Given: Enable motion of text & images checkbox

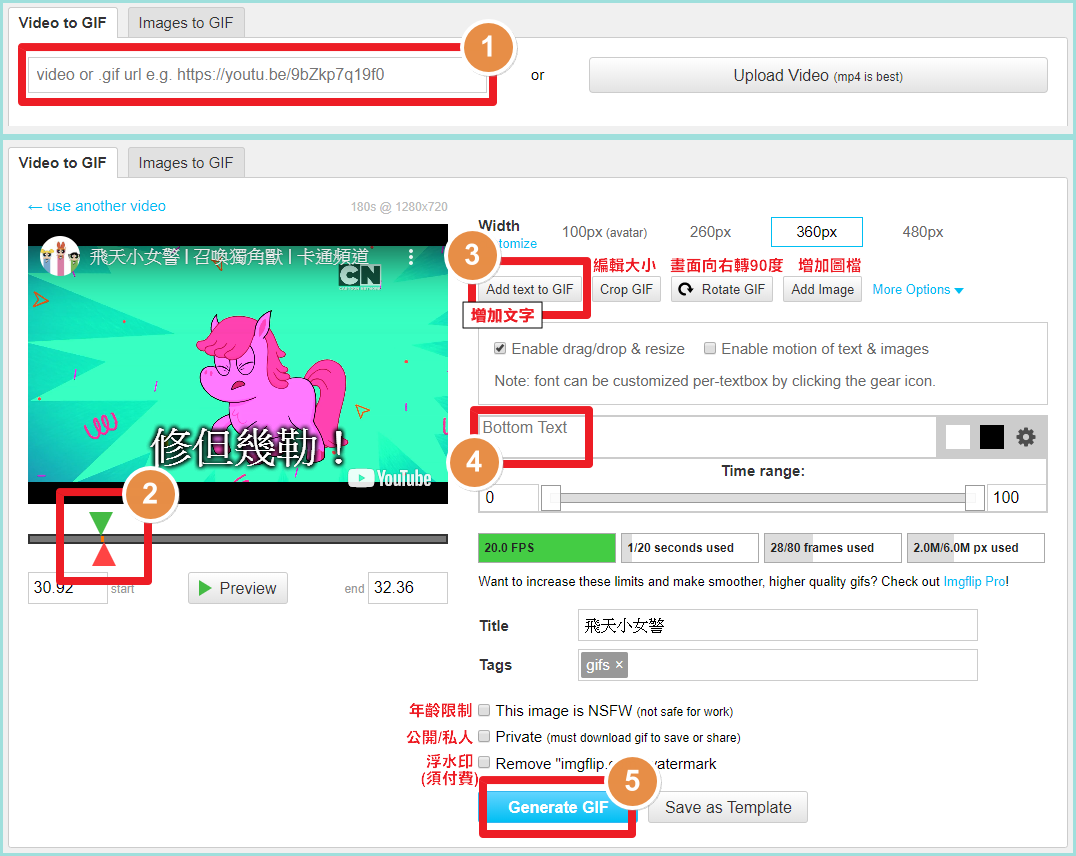Looking at the screenshot, I should 710,348.
